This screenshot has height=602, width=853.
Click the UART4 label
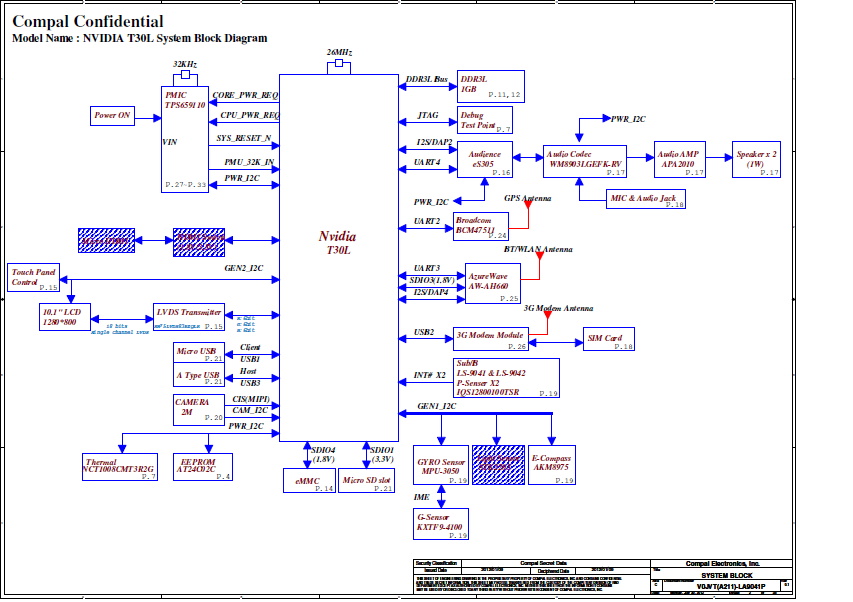tap(427, 162)
